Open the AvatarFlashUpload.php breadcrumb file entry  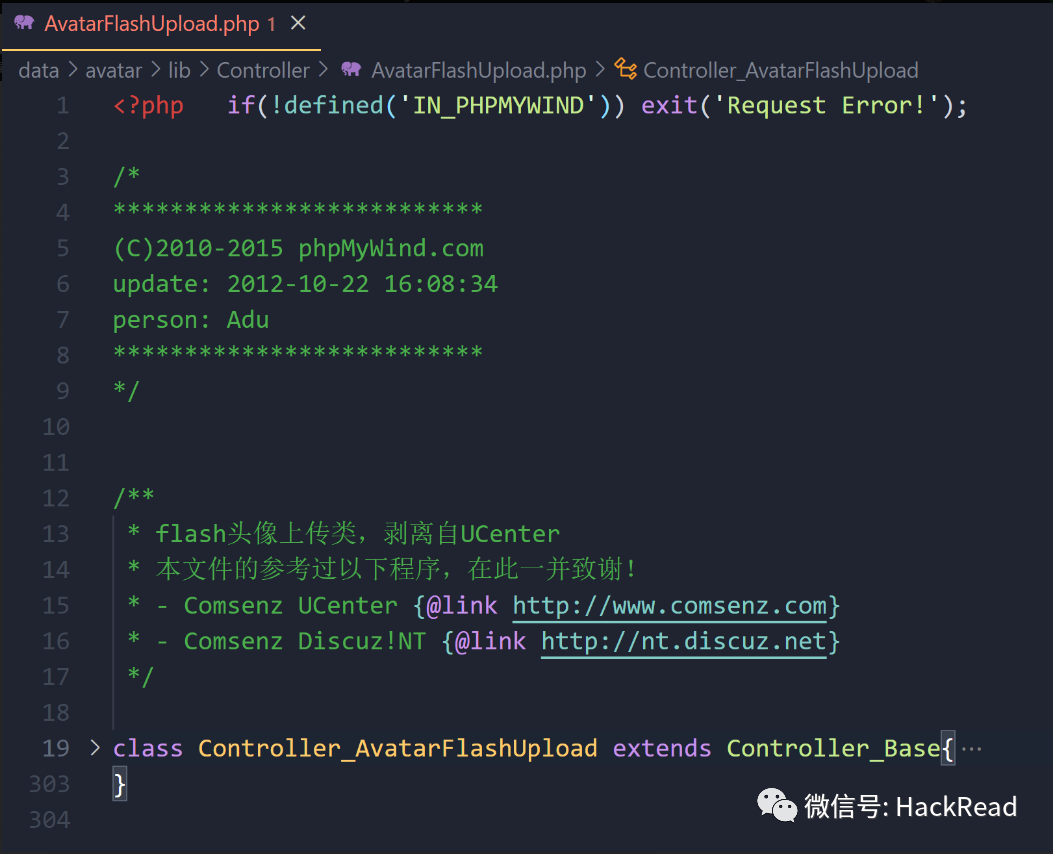tap(479, 70)
